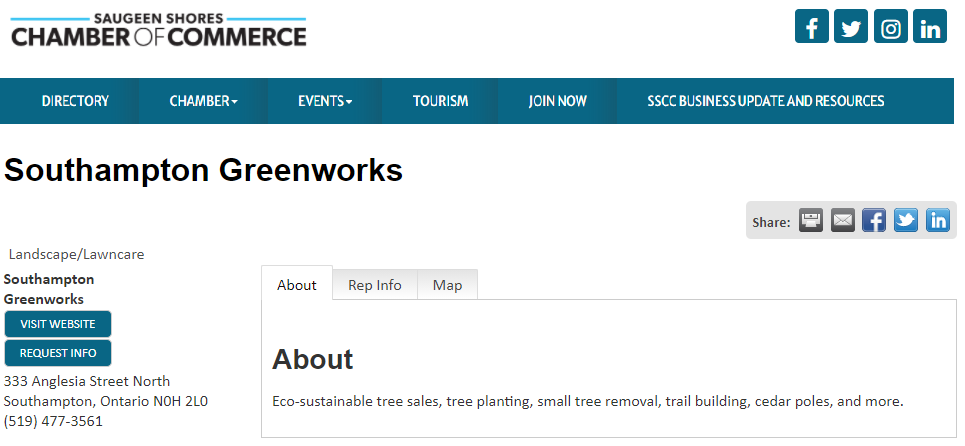Select the About tab
Image resolution: width=965 pixels, height=446 pixels.
click(297, 285)
